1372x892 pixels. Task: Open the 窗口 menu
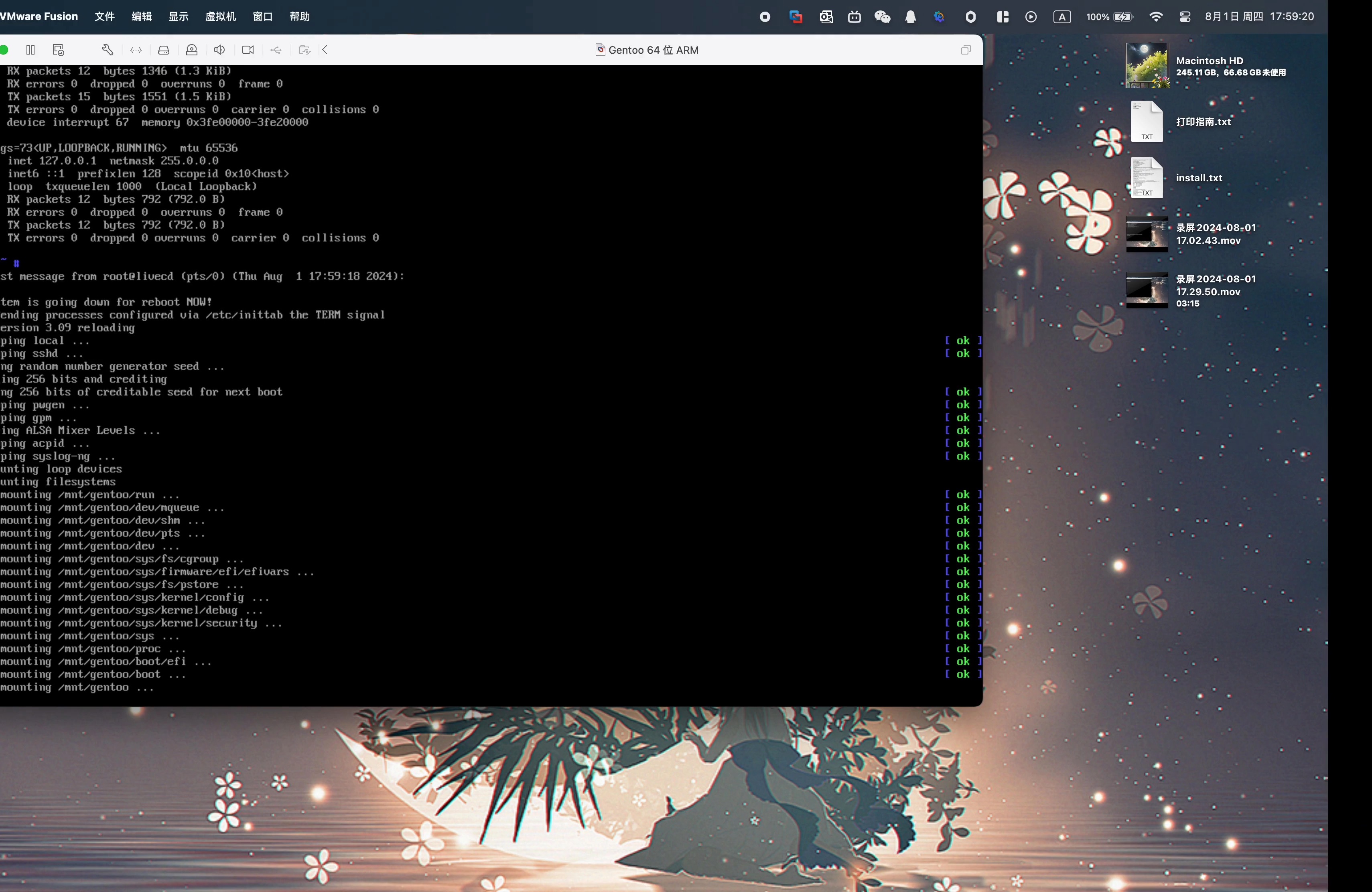coord(263,16)
